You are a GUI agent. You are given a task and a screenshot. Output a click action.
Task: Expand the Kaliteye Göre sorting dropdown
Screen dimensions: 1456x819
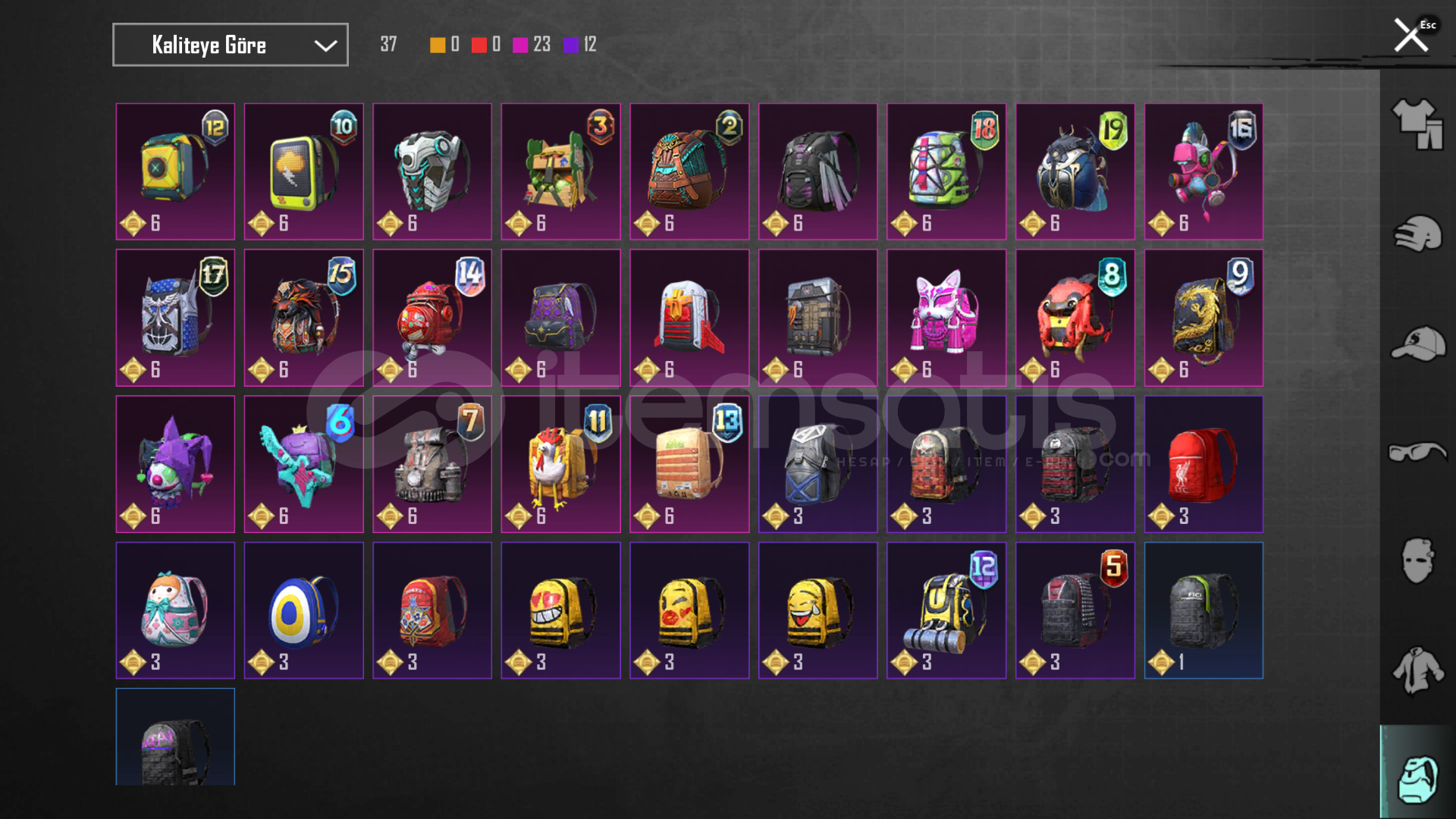pos(231,45)
